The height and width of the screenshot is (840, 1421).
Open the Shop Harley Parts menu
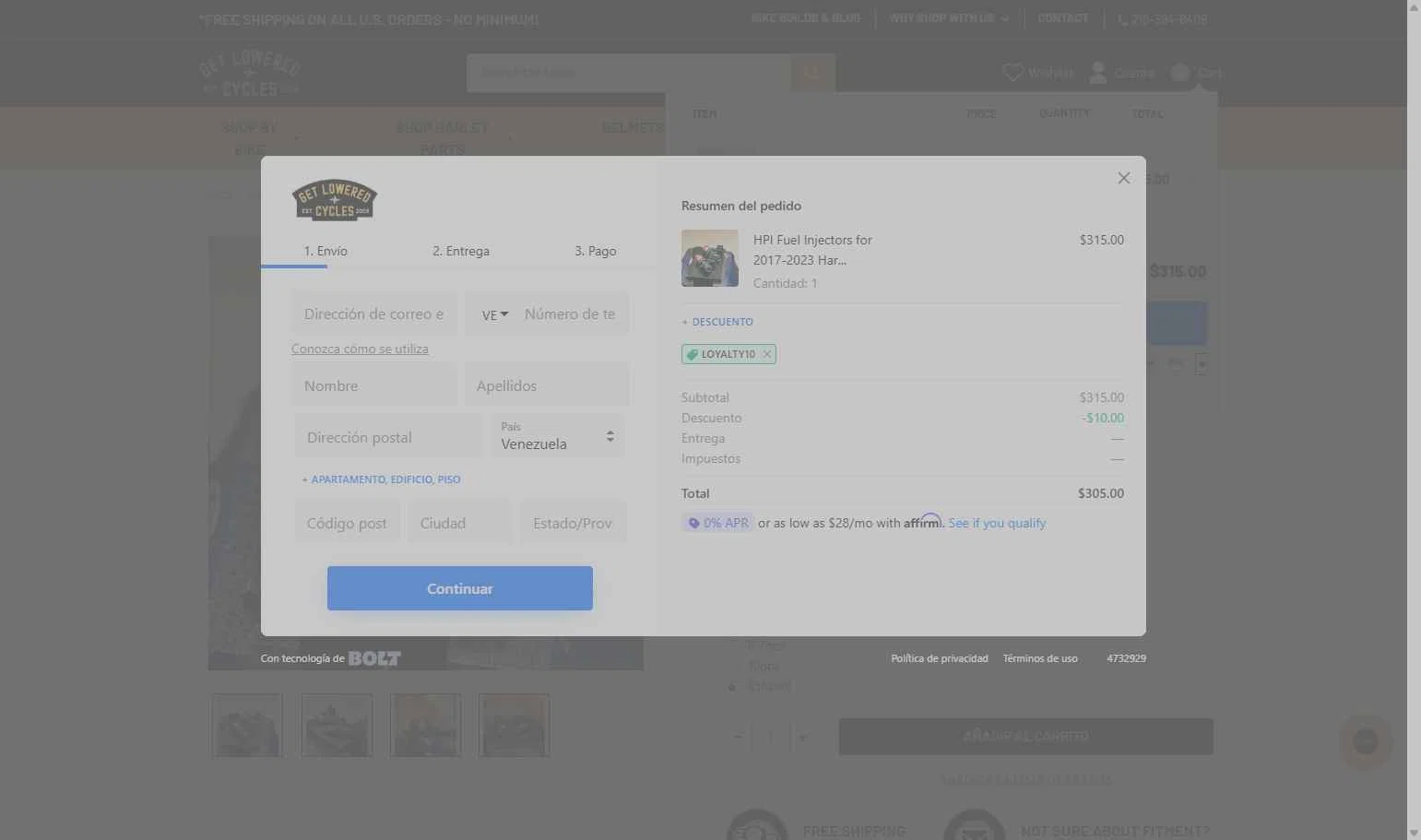point(443,138)
